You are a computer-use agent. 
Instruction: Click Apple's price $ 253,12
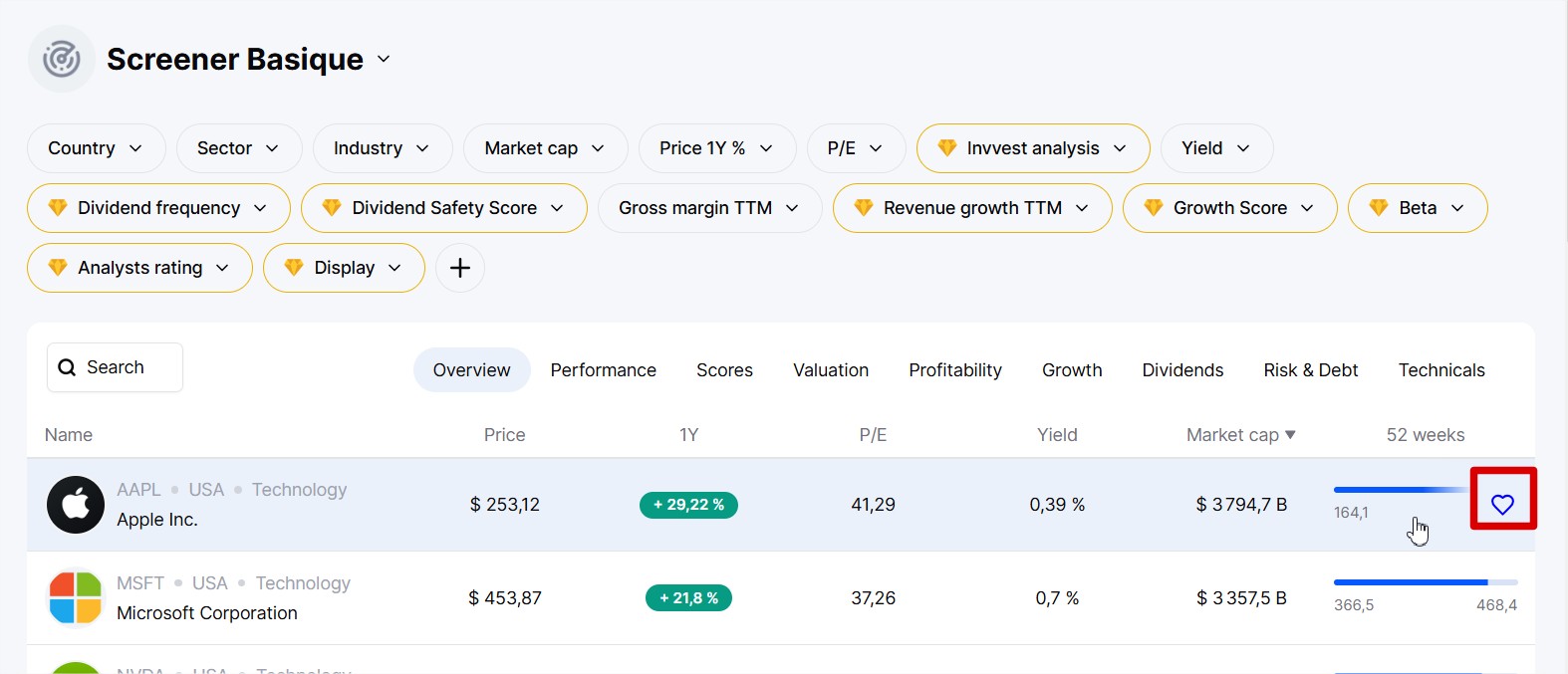[x=505, y=505]
